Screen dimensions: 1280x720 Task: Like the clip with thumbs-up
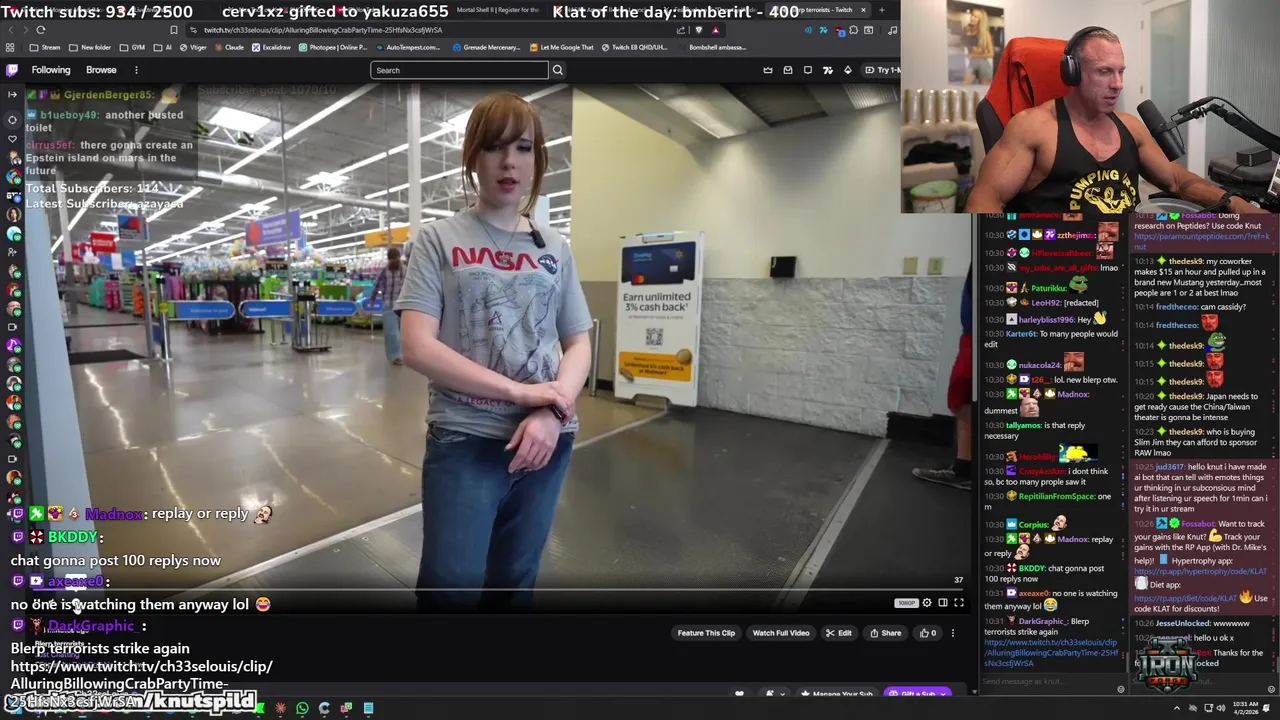(x=927, y=633)
